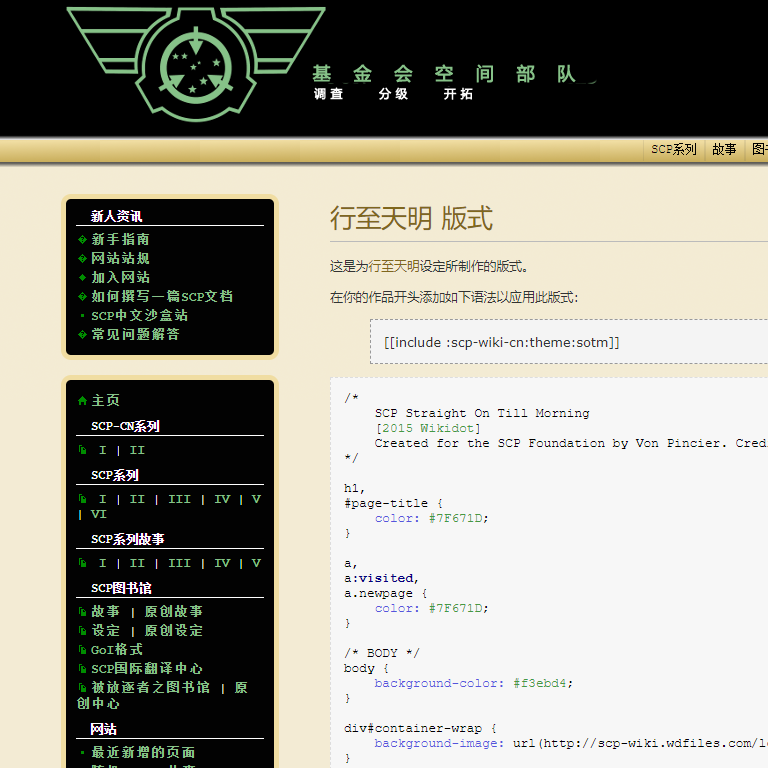
Task: Click the diamond bullet icon beside 加入网站
Action: pyautogui.click(x=82, y=278)
